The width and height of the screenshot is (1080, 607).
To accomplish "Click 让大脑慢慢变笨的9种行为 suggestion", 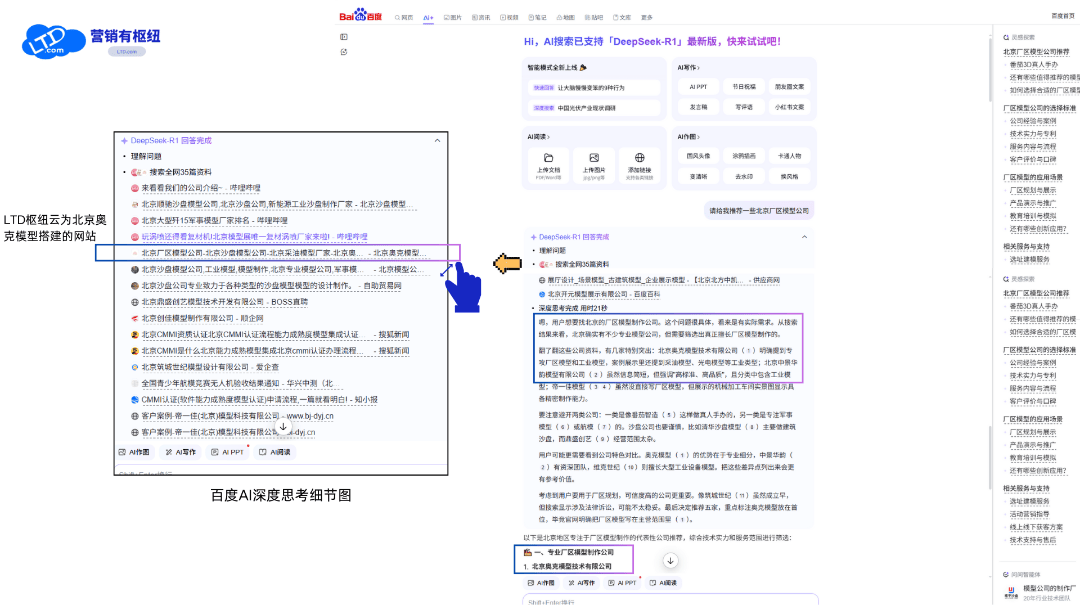I will pos(593,88).
